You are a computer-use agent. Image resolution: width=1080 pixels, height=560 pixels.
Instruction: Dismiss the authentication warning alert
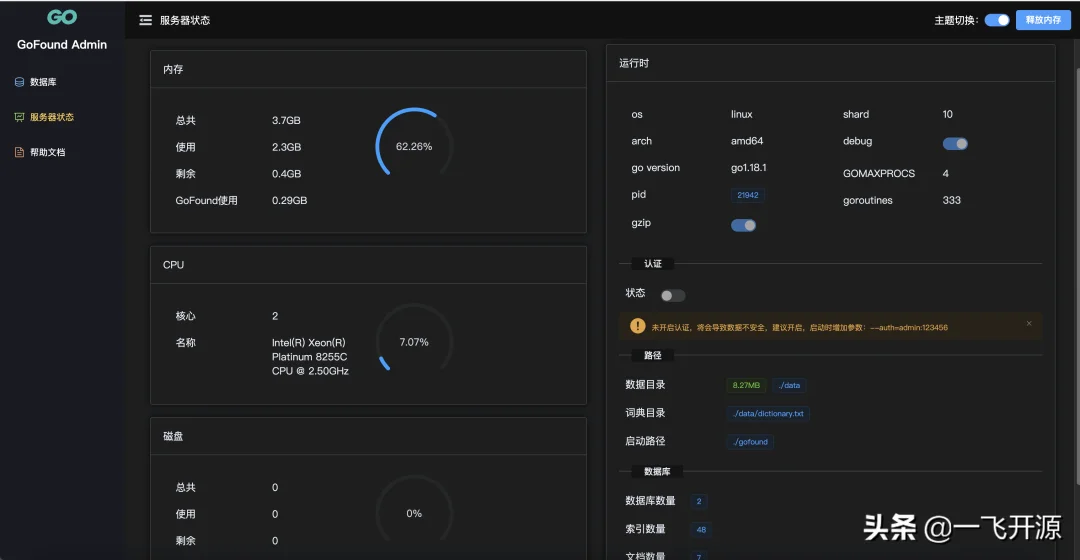tap(1029, 324)
